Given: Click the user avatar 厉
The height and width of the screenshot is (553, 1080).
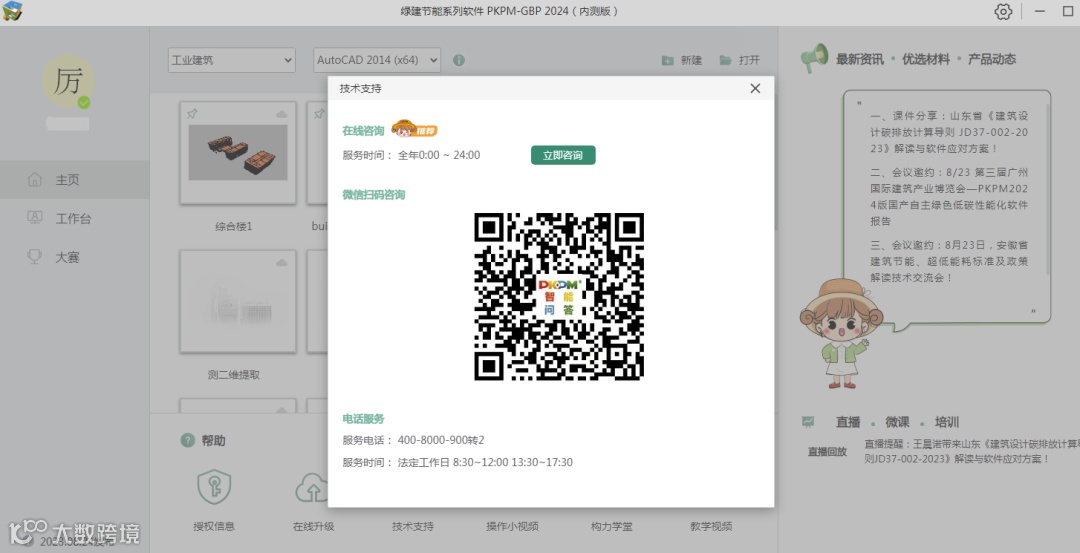Looking at the screenshot, I should pyautogui.click(x=68, y=81).
